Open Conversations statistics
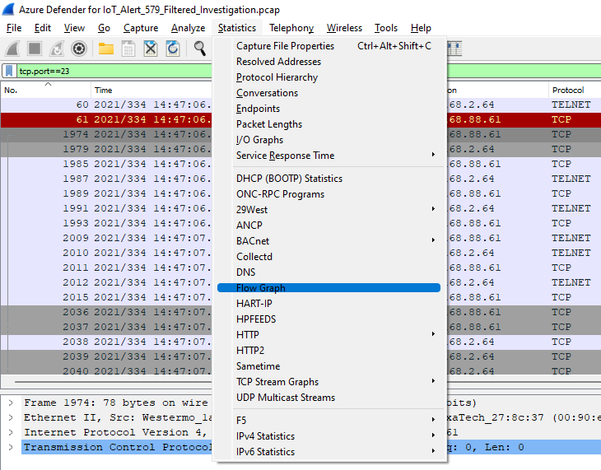The width and height of the screenshot is (601, 470). click(x=328, y=93)
